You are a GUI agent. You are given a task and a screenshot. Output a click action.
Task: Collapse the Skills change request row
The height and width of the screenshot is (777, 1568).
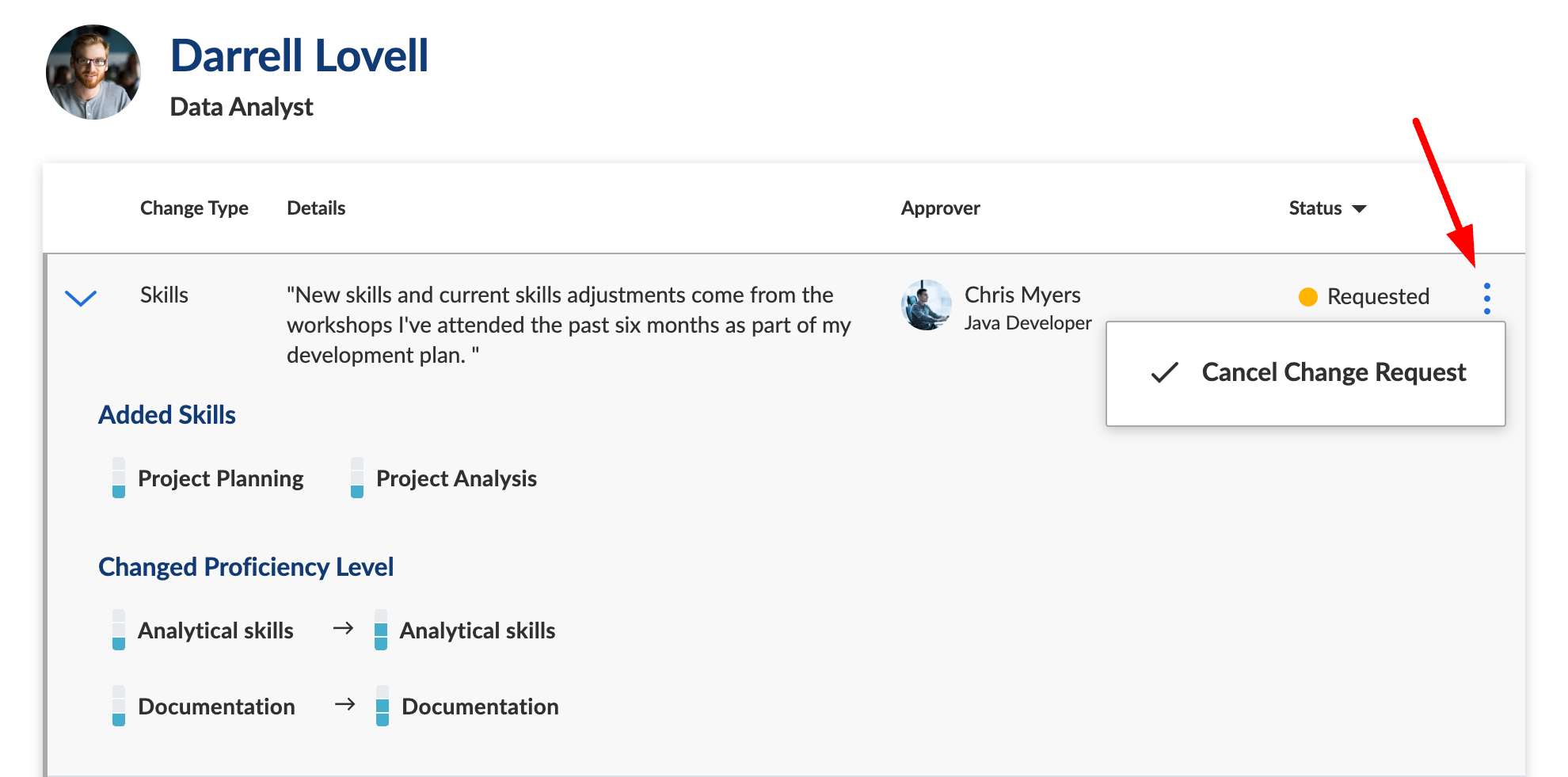tap(81, 298)
